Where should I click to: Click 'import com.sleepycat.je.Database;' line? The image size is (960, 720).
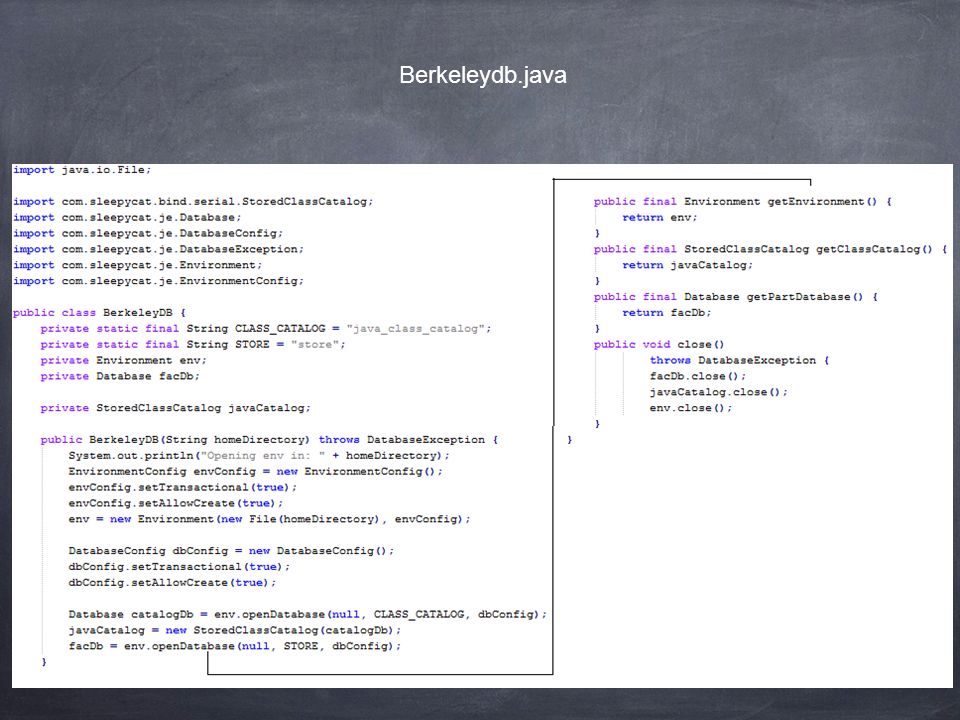coord(127,217)
